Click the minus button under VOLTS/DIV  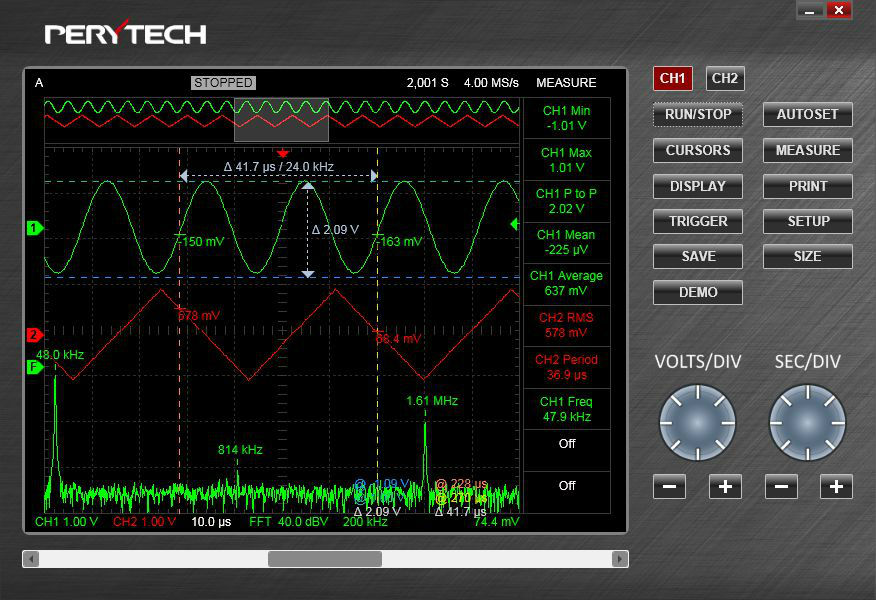click(669, 487)
